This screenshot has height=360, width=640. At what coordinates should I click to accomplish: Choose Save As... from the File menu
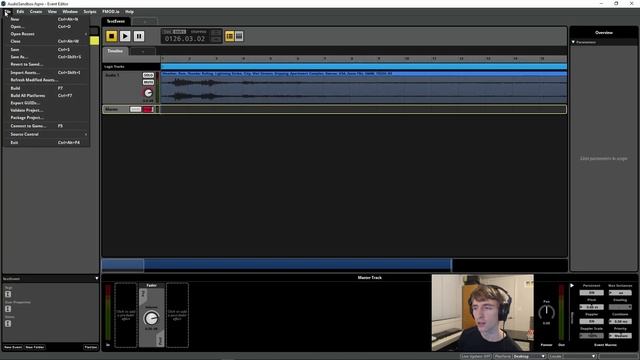click(46, 57)
